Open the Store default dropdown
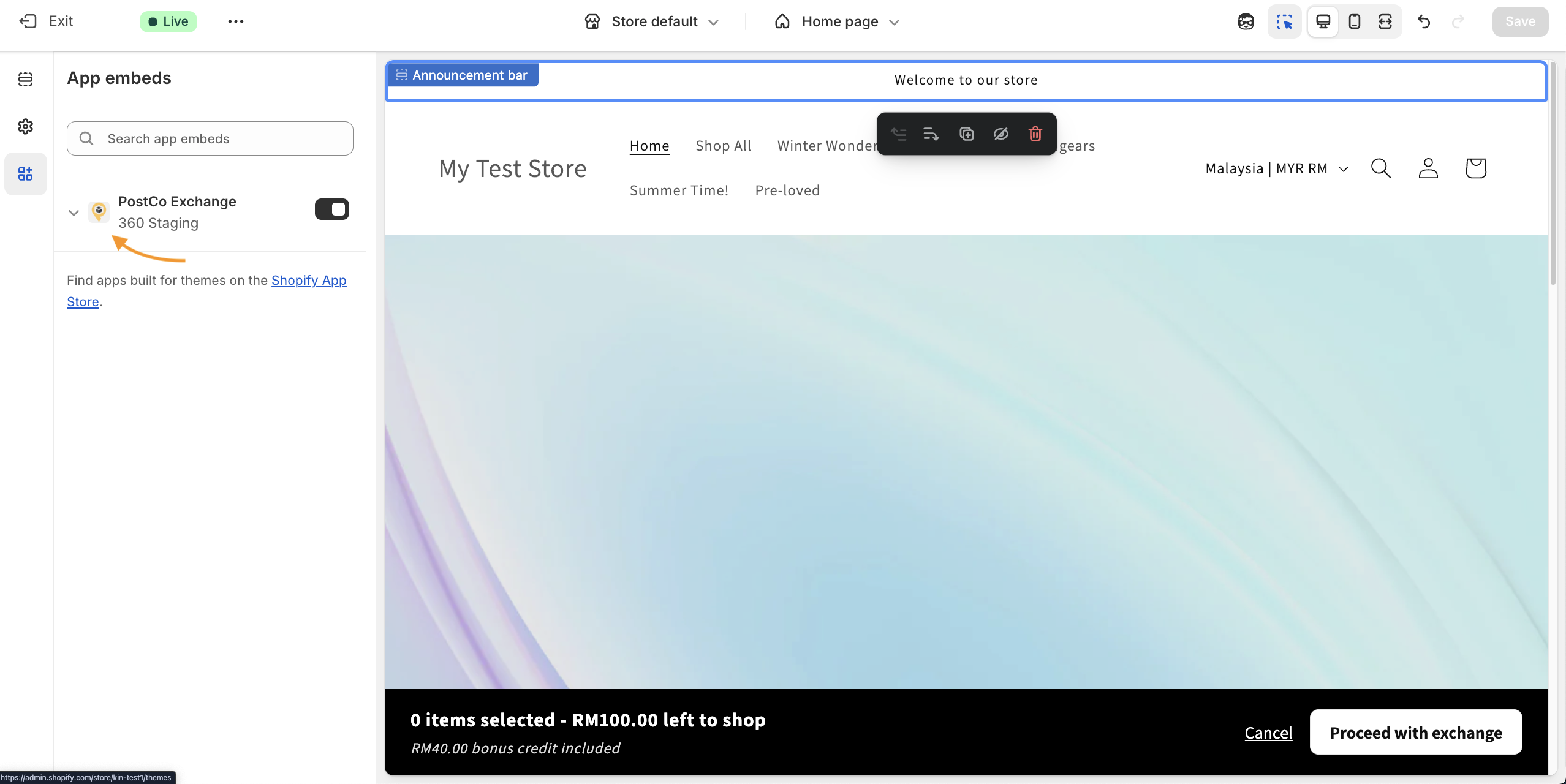1566x784 pixels. click(652, 21)
